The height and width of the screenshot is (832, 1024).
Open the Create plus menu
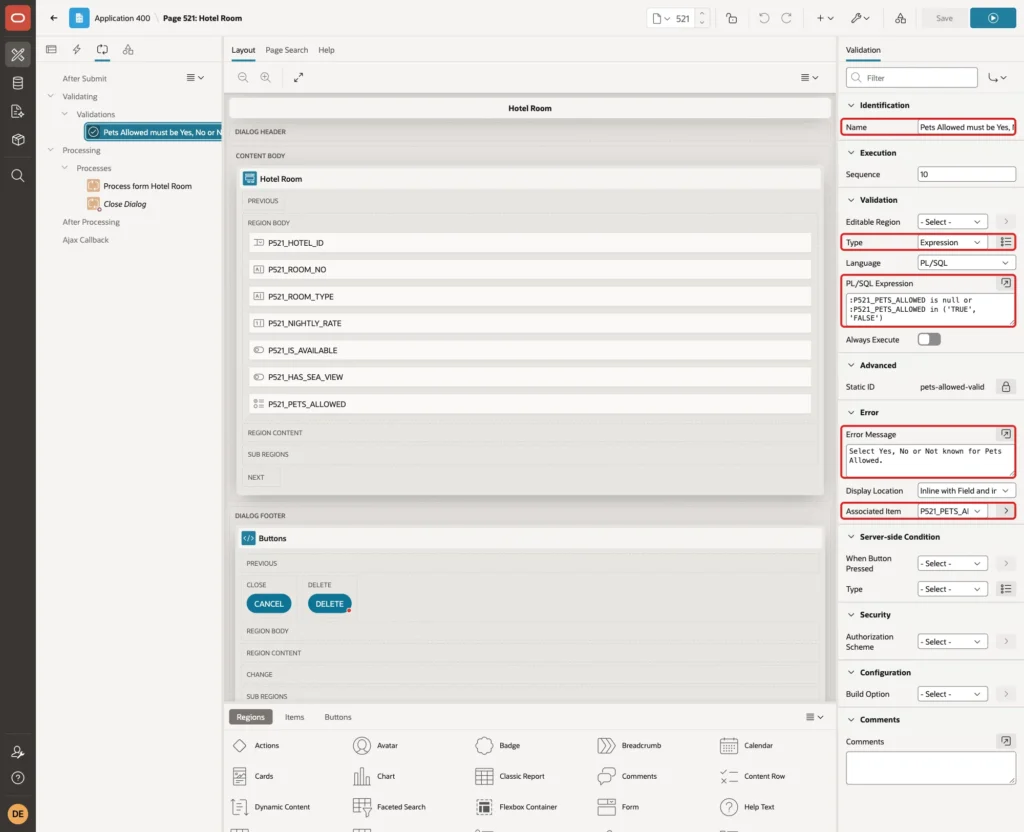click(x=825, y=18)
